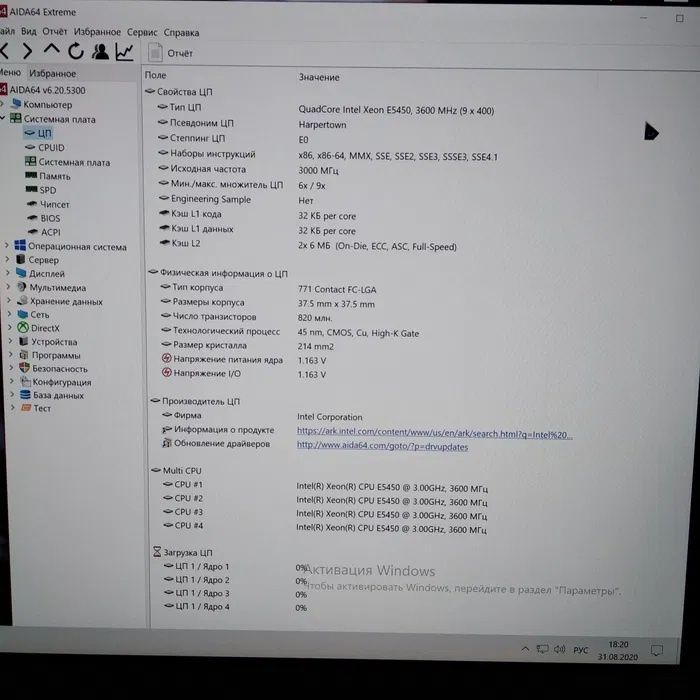This screenshot has height=700, width=700.
Task: Expand the DirectX node
Action: 10,327
